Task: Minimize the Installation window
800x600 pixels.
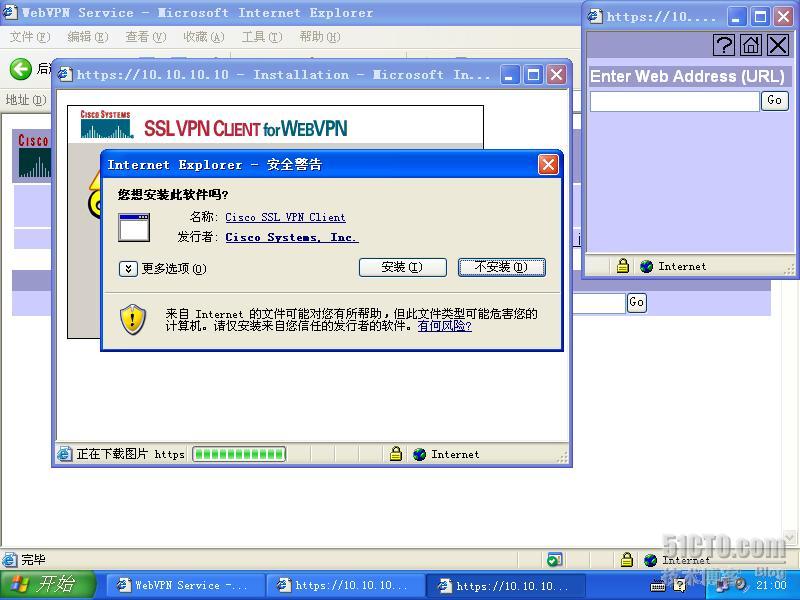Action: pos(509,75)
